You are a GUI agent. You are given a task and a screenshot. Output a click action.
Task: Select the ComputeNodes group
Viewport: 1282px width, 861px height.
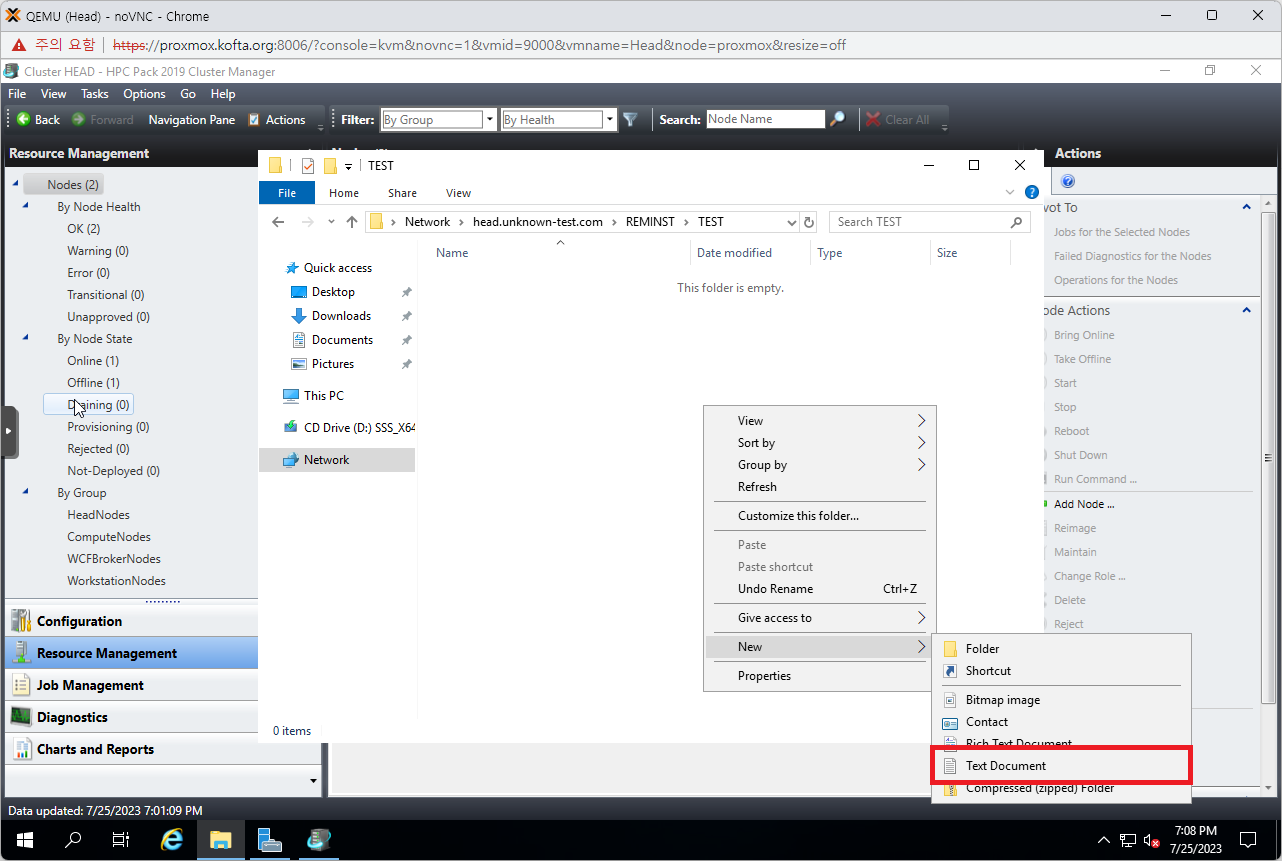click(109, 537)
